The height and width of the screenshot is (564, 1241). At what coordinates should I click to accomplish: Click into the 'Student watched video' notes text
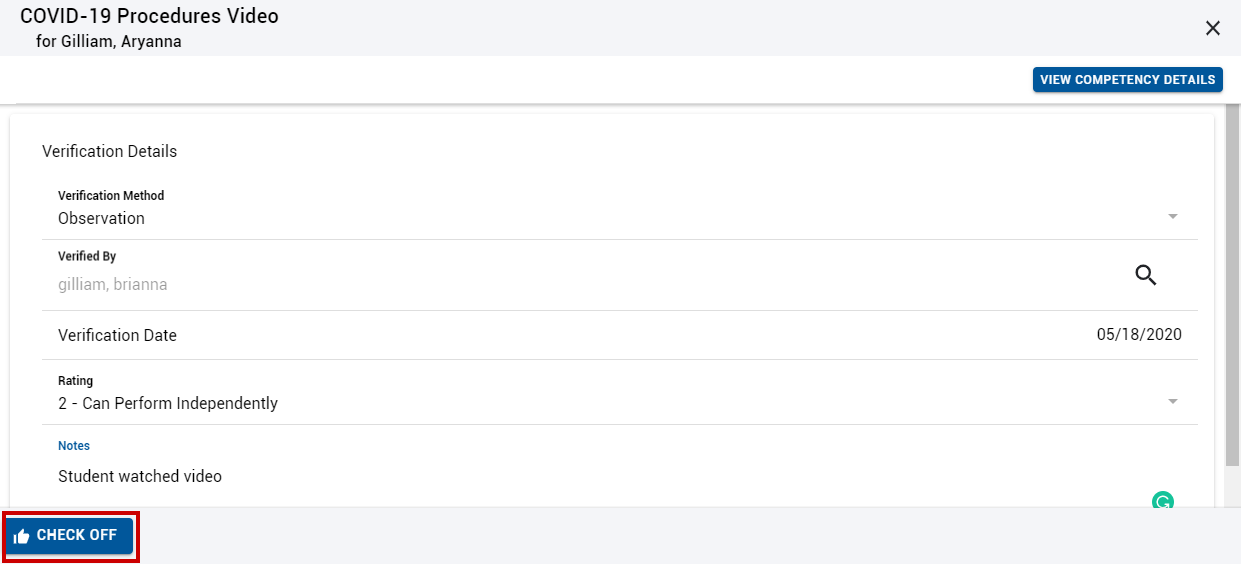click(x=140, y=476)
